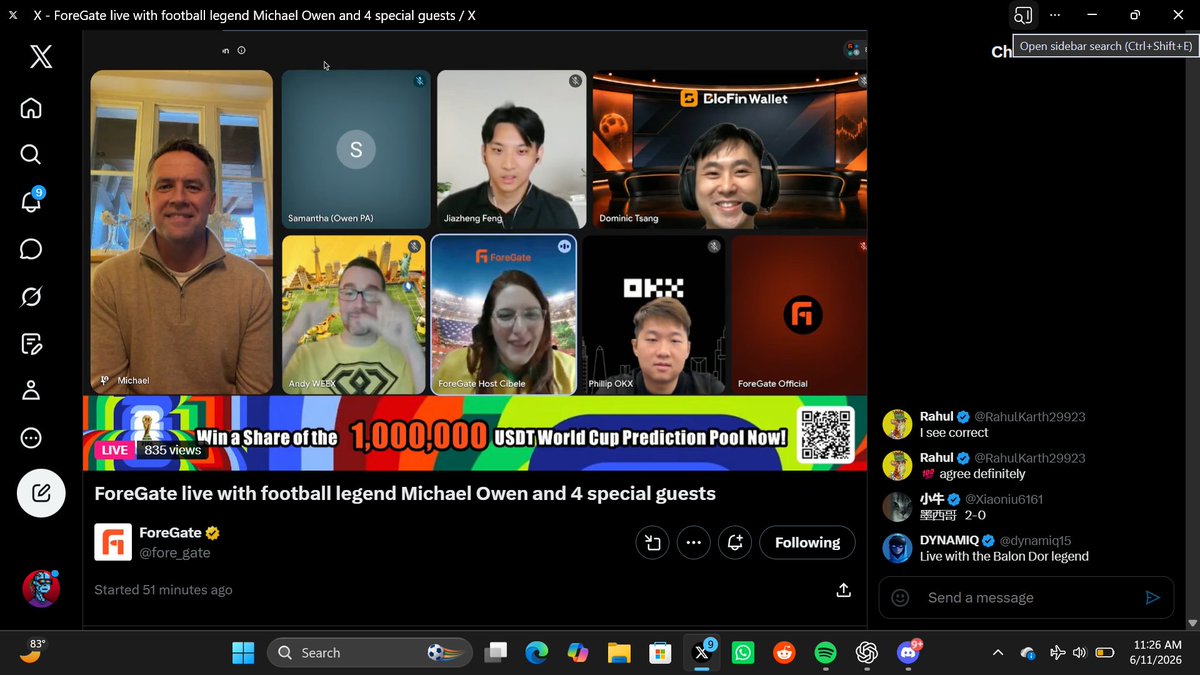Open Discord from the taskbar
The image size is (1200, 675).
(909, 653)
